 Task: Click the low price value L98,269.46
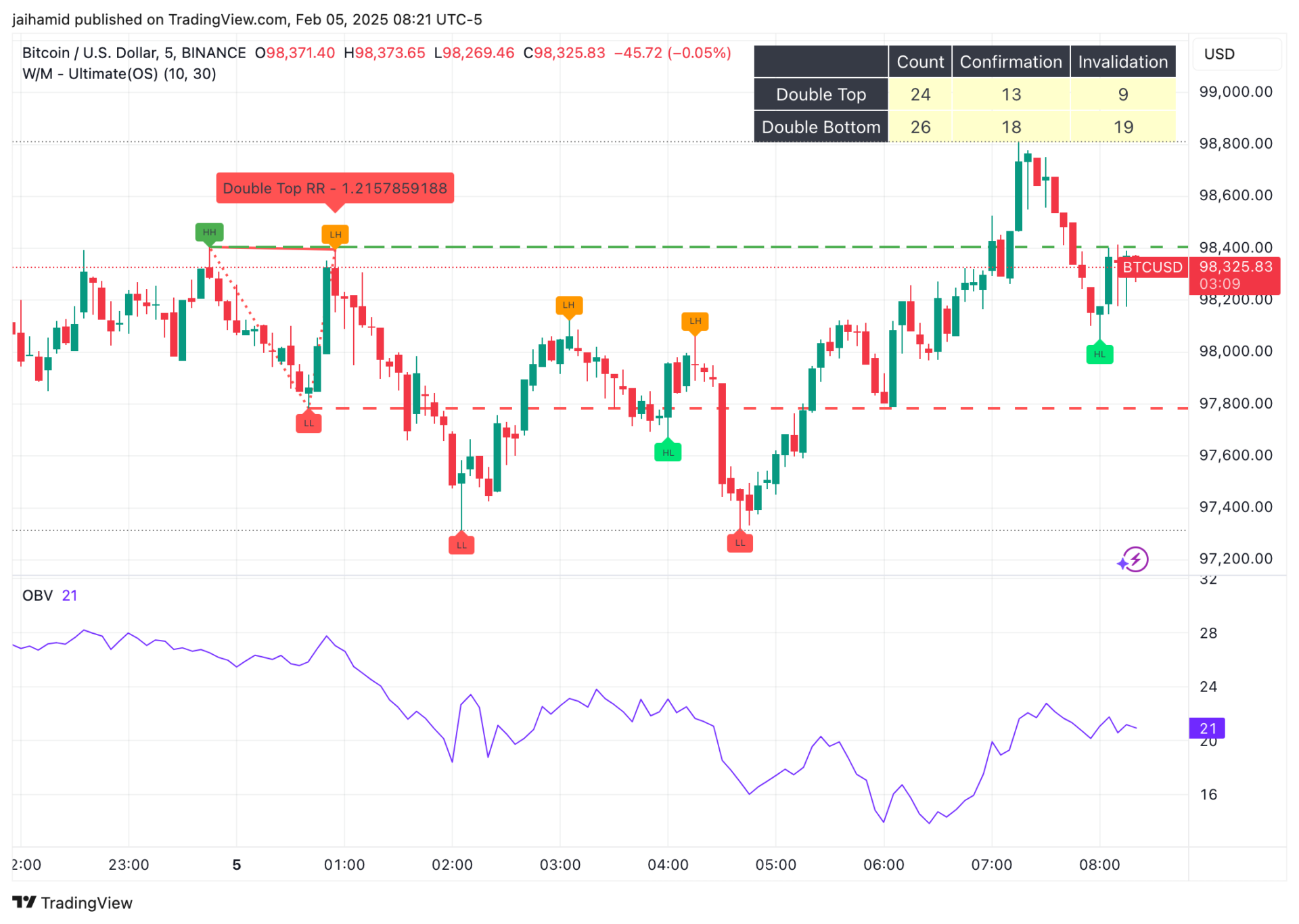pyautogui.click(x=474, y=53)
